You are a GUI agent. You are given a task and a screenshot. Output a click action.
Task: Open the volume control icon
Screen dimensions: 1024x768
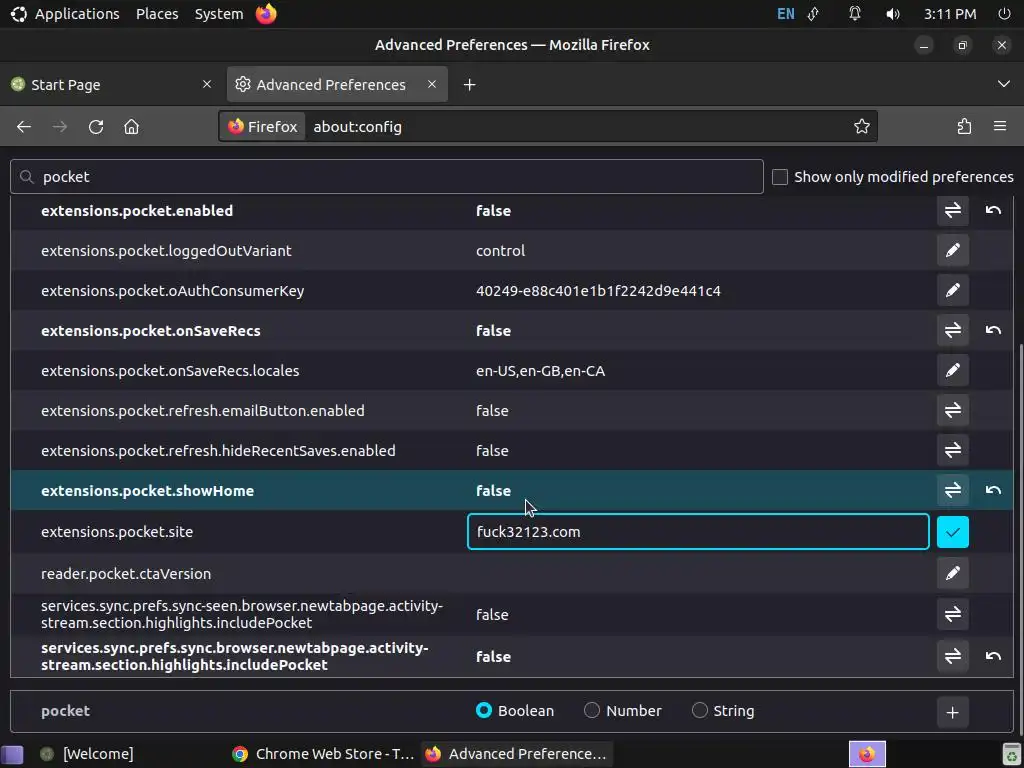(892, 14)
